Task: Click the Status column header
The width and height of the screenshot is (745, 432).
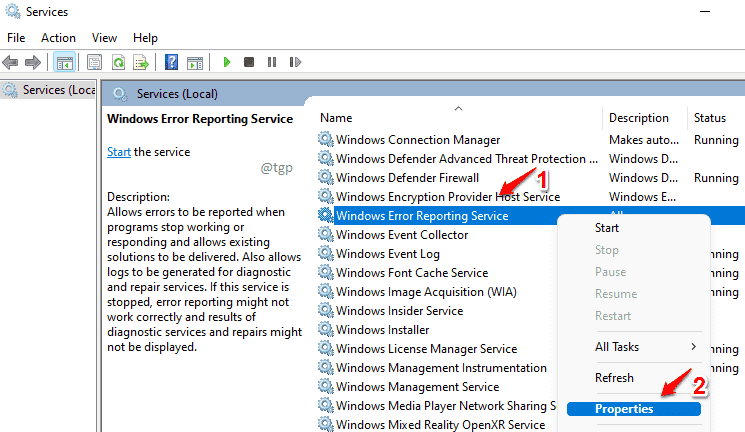Action: click(710, 118)
